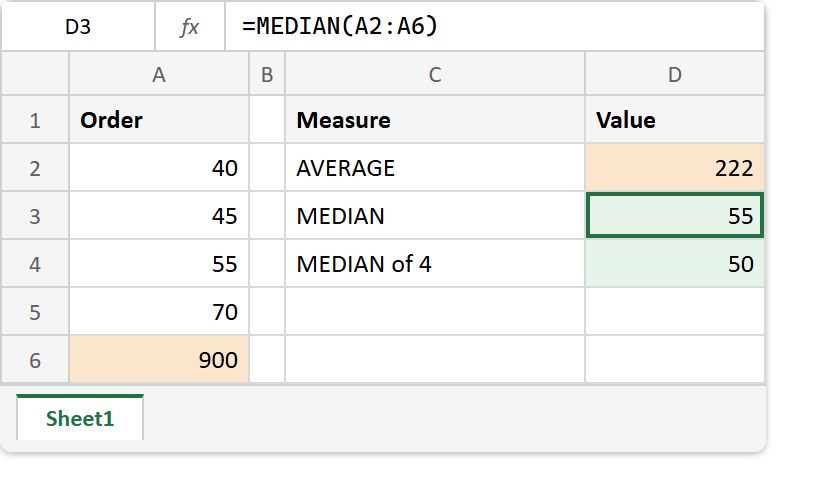The height and width of the screenshot is (500, 814).
Task: Click the Order header cell
Action: coord(159,120)
